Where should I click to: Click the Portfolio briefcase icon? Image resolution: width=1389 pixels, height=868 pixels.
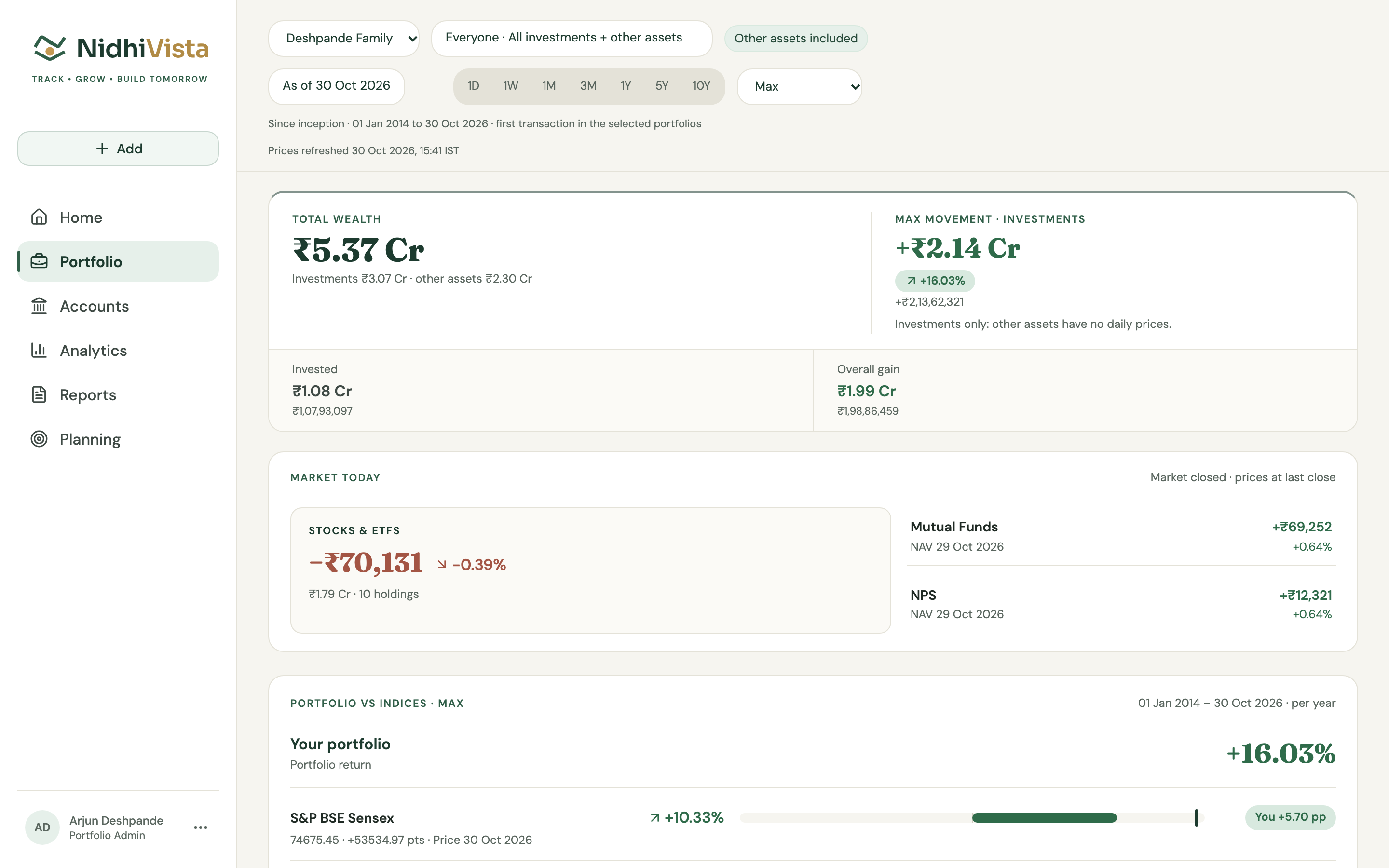point(39,261)
